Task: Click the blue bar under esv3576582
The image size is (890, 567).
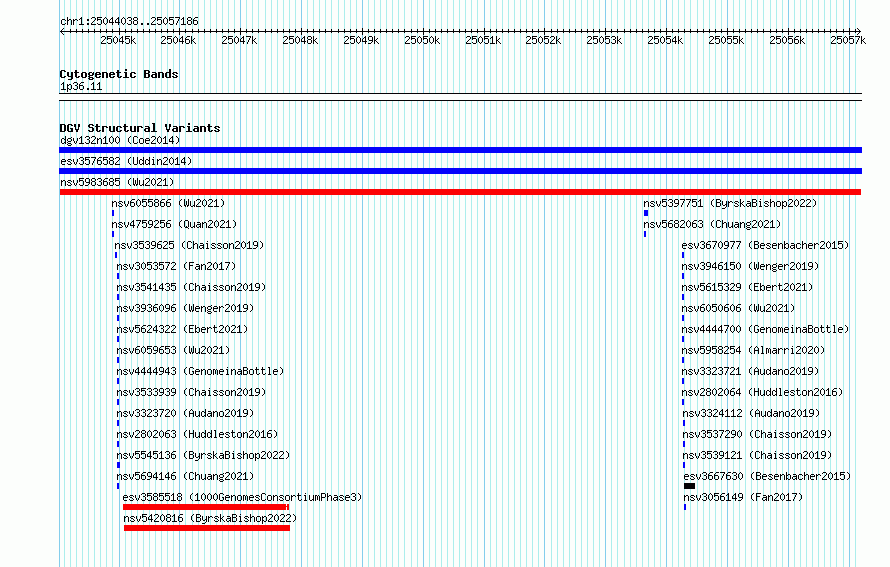Action: pyautogui.click(x=460, y=171)
